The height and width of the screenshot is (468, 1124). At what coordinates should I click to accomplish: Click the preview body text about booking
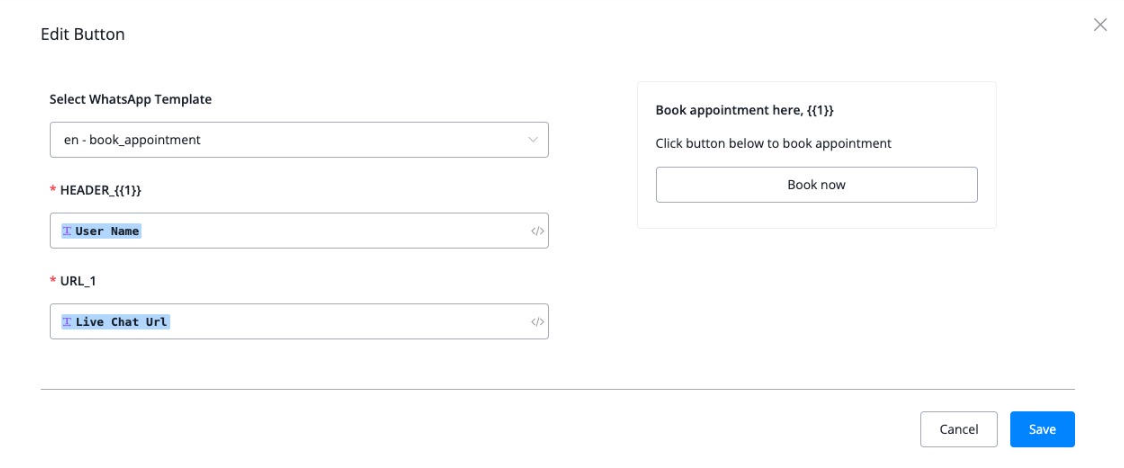point(773,143)
